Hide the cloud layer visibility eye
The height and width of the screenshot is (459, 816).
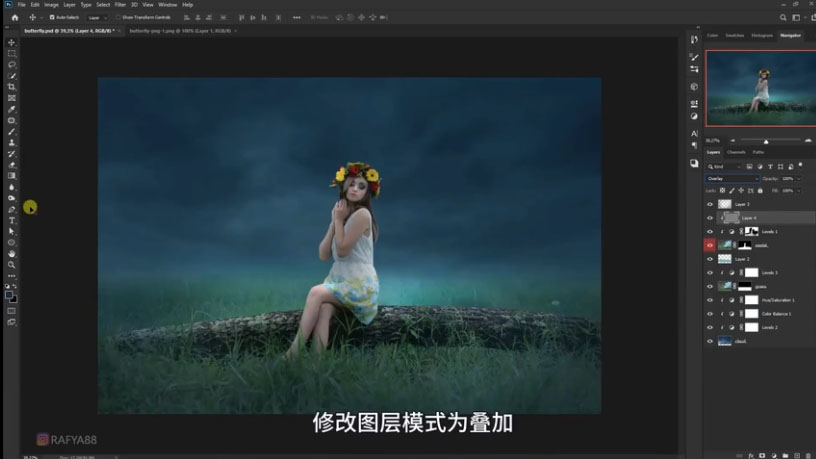click(710, 341)
